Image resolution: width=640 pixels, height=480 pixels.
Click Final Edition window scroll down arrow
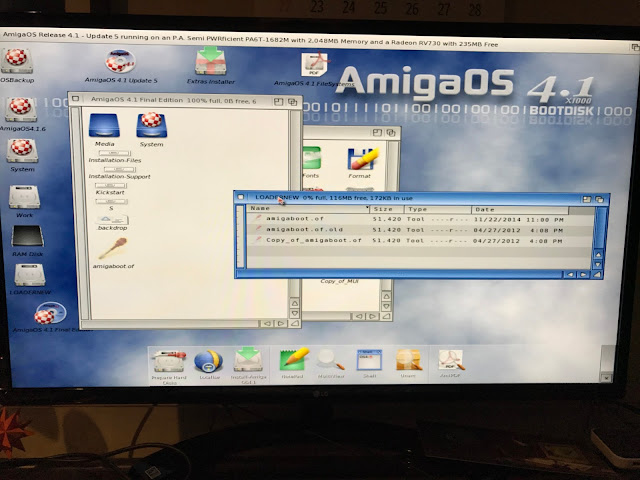[x=295, y=313]
